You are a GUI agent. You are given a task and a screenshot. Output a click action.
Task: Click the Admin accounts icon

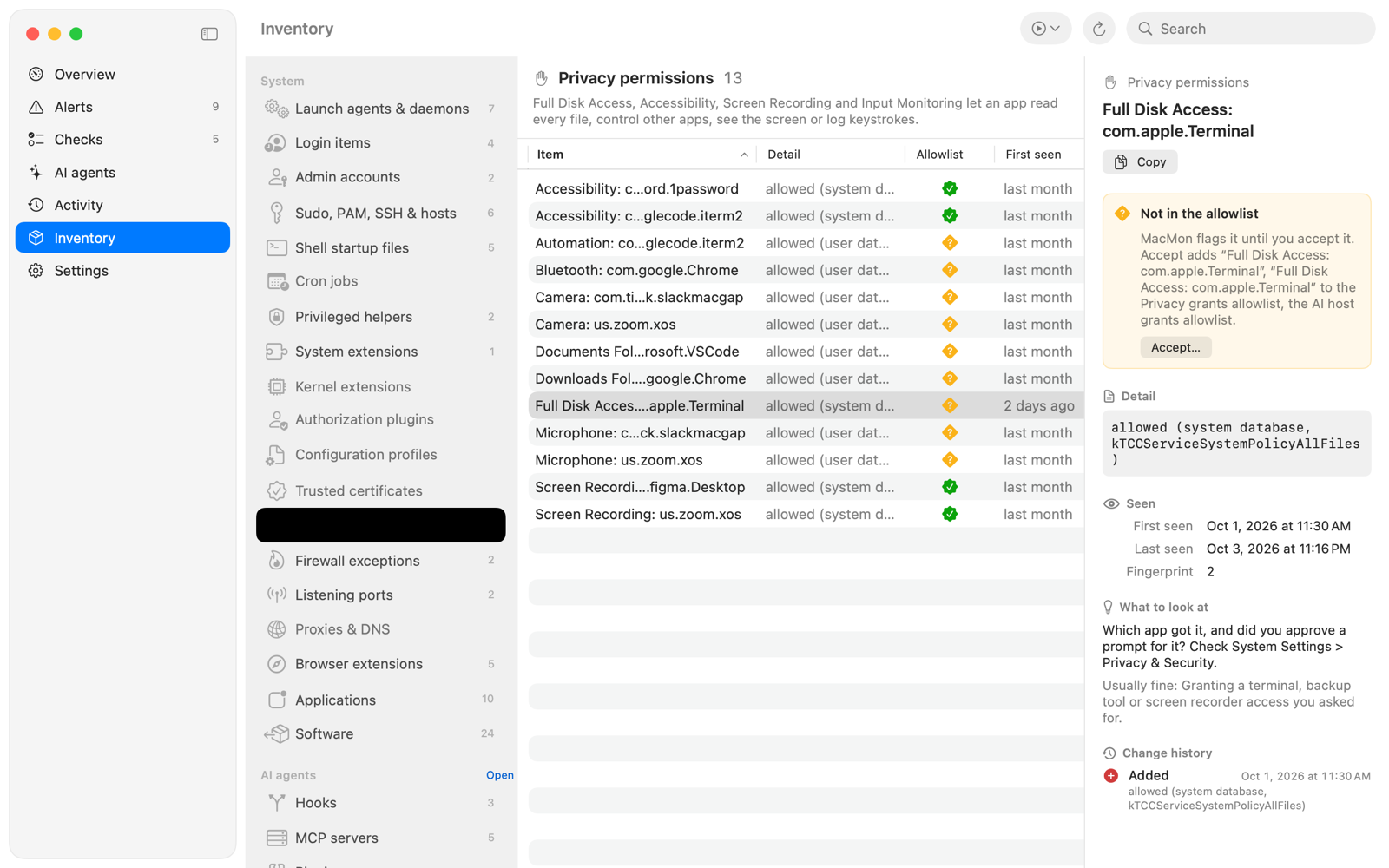coord(277,177)
